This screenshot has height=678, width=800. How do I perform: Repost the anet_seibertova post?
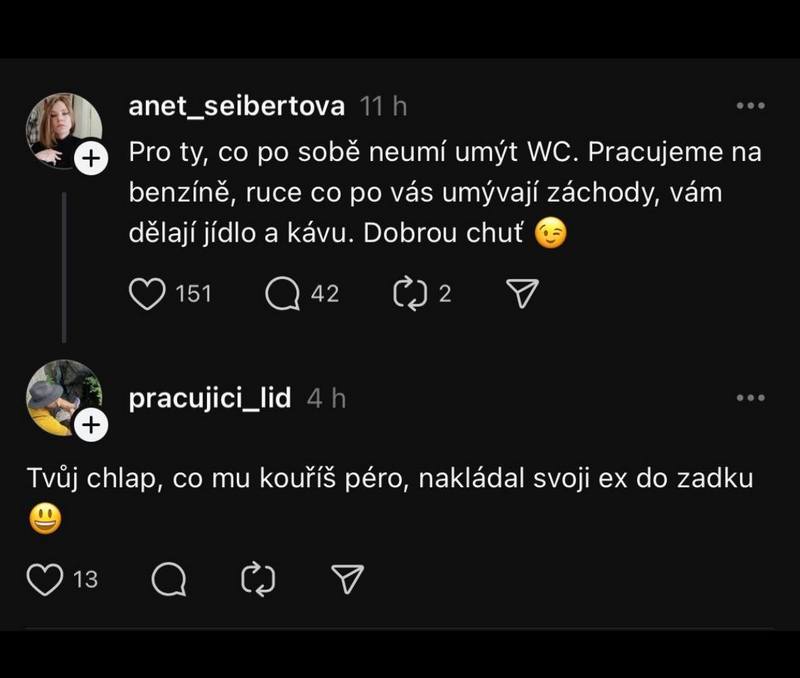pos(411,293)
